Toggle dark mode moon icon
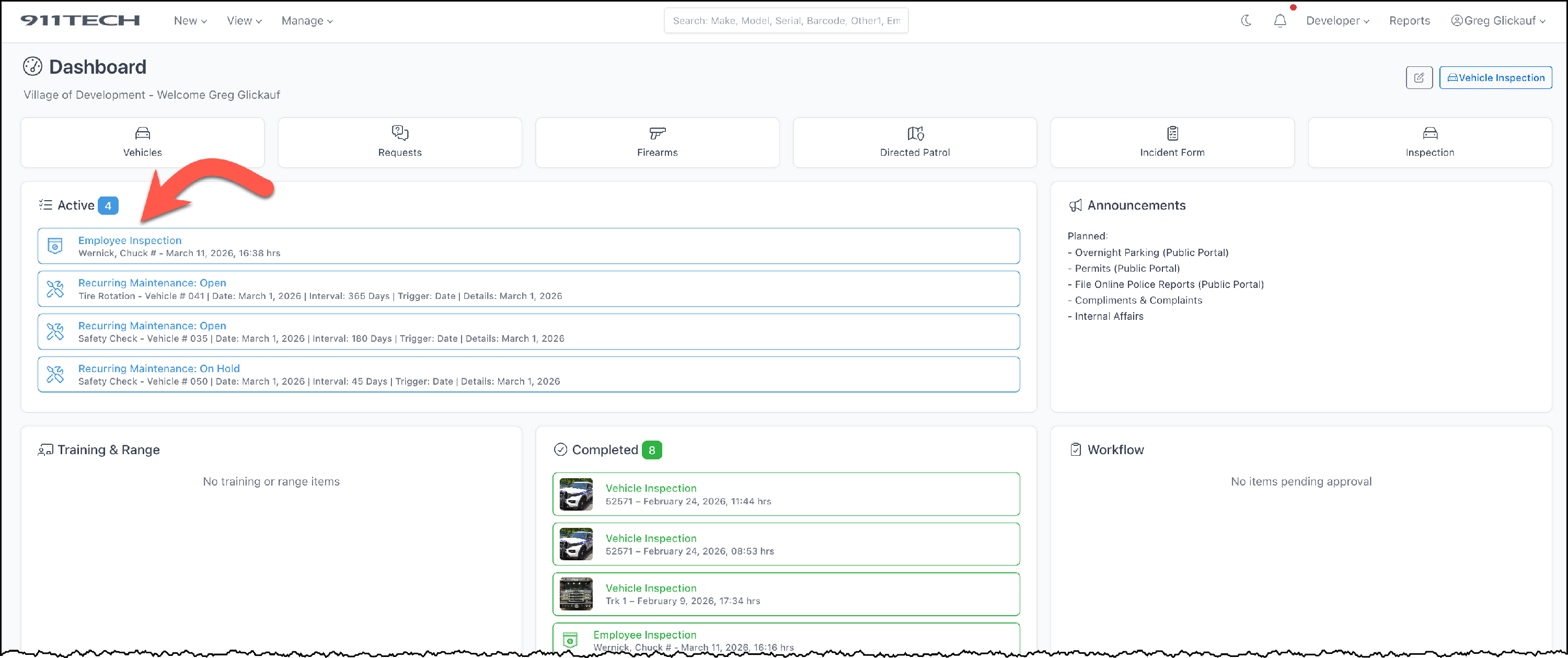Image resolution: width=1568 pixels, height=658 pixels. tap(1246, 21)
